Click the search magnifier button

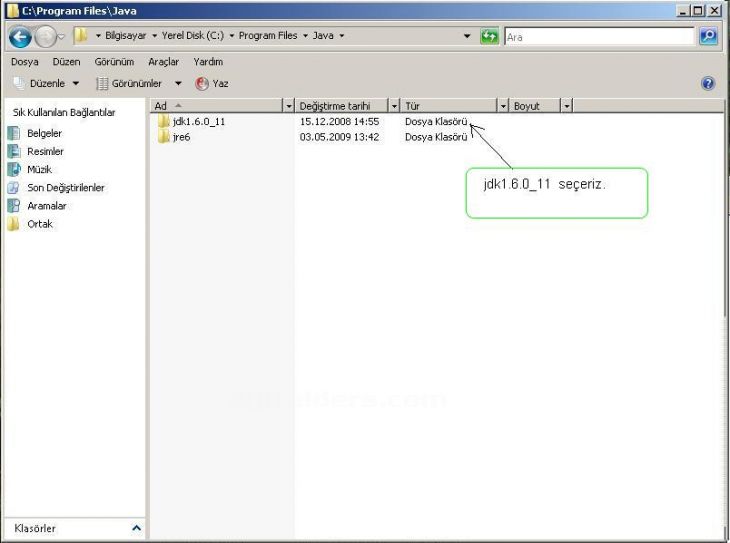click(708, 36)
